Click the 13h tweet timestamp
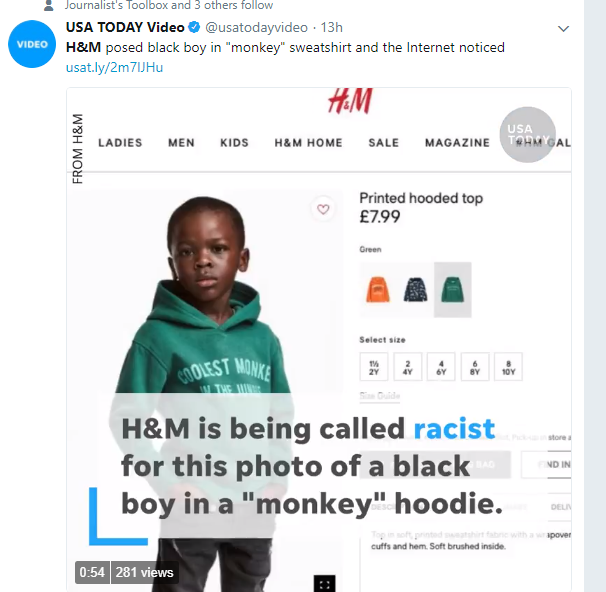The height and width of the screenshot is (592, 606). click(331, 27)
